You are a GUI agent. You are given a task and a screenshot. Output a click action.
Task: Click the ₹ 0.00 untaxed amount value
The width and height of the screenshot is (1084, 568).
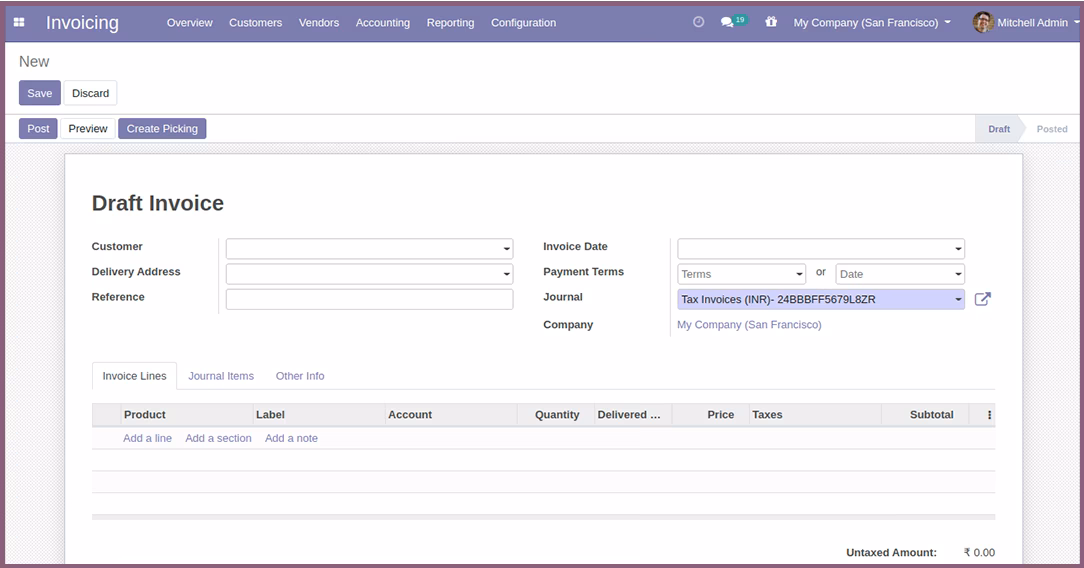click(x=979, y=553)
